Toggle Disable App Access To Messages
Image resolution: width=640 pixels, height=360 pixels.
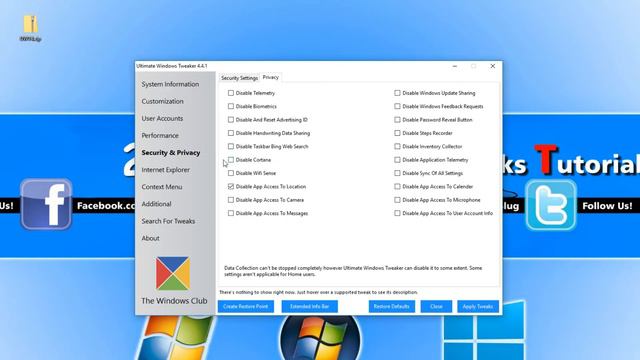point(231,213)
